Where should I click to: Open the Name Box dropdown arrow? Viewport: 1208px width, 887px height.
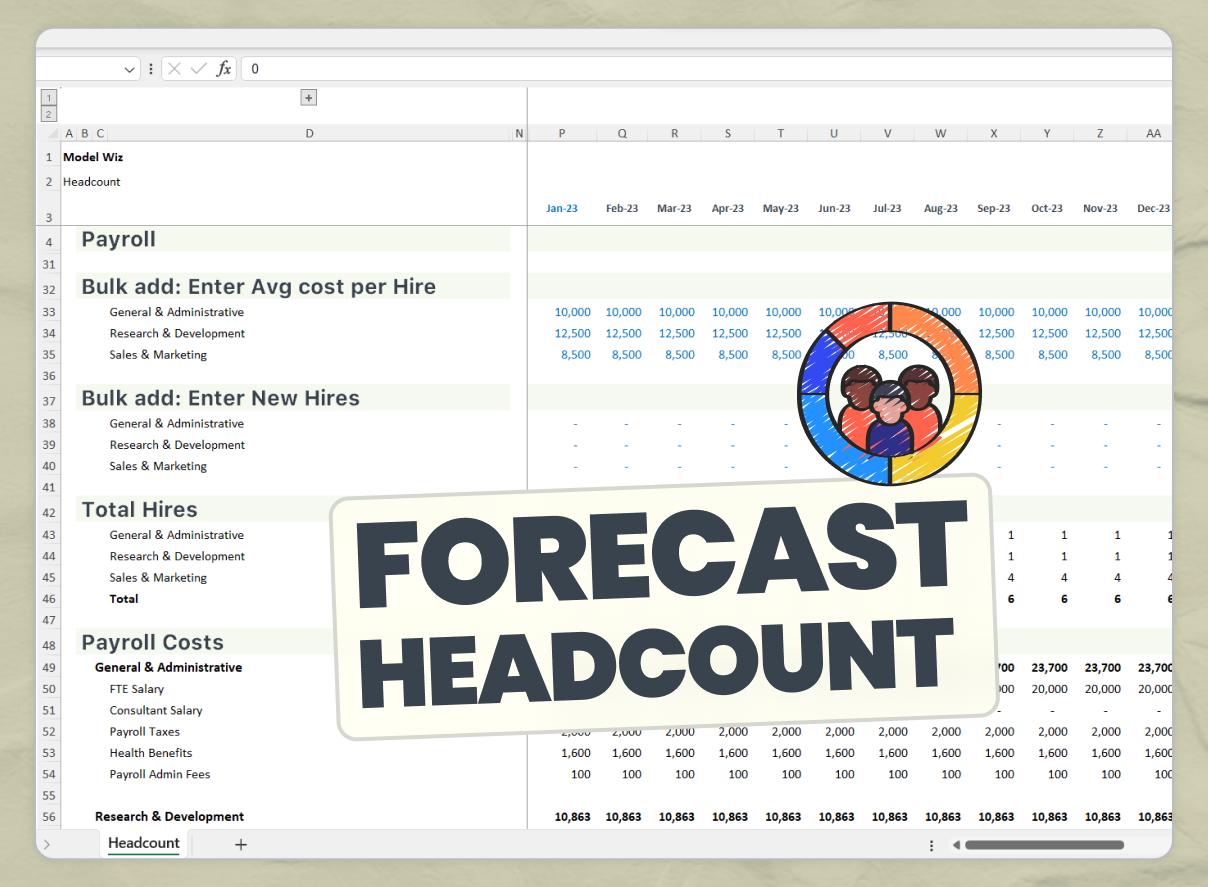coord(129,68)
